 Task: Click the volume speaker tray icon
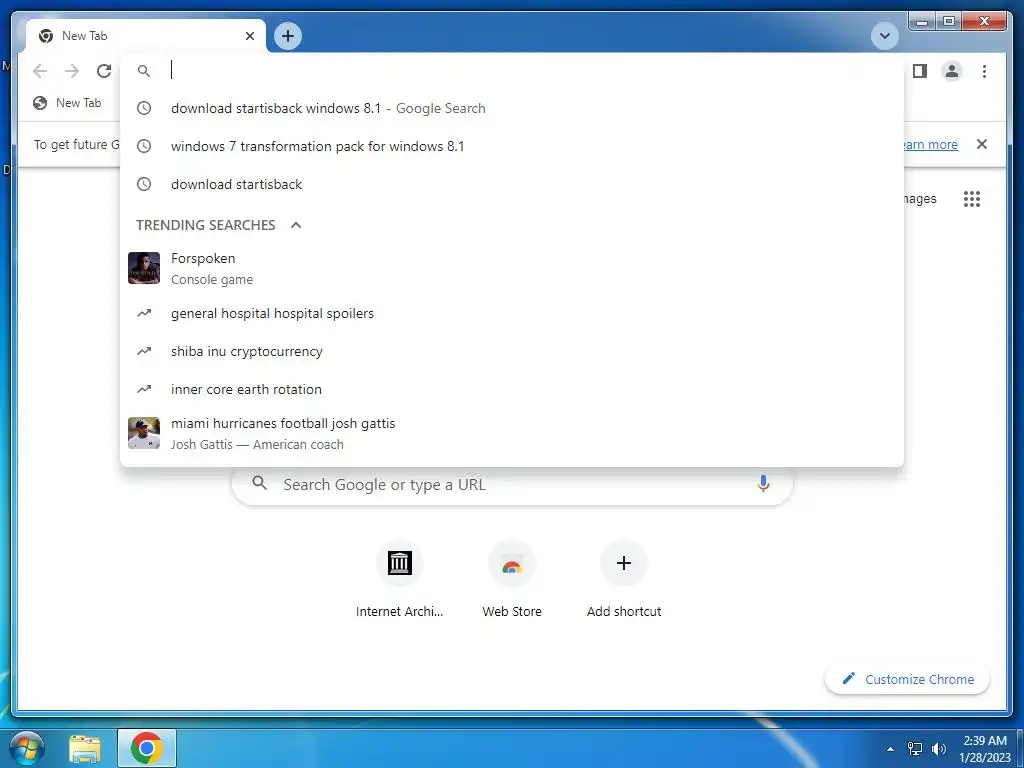tap(939, 749)
